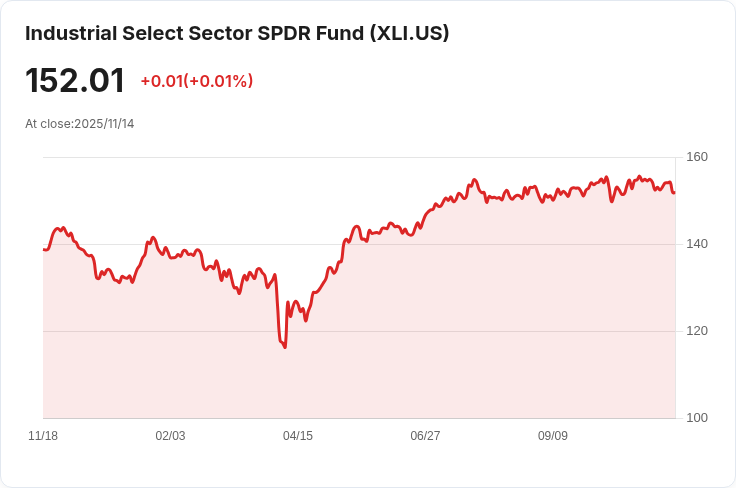
Task: Click the December dip right of 11/18 start
Action: [98, 279]
